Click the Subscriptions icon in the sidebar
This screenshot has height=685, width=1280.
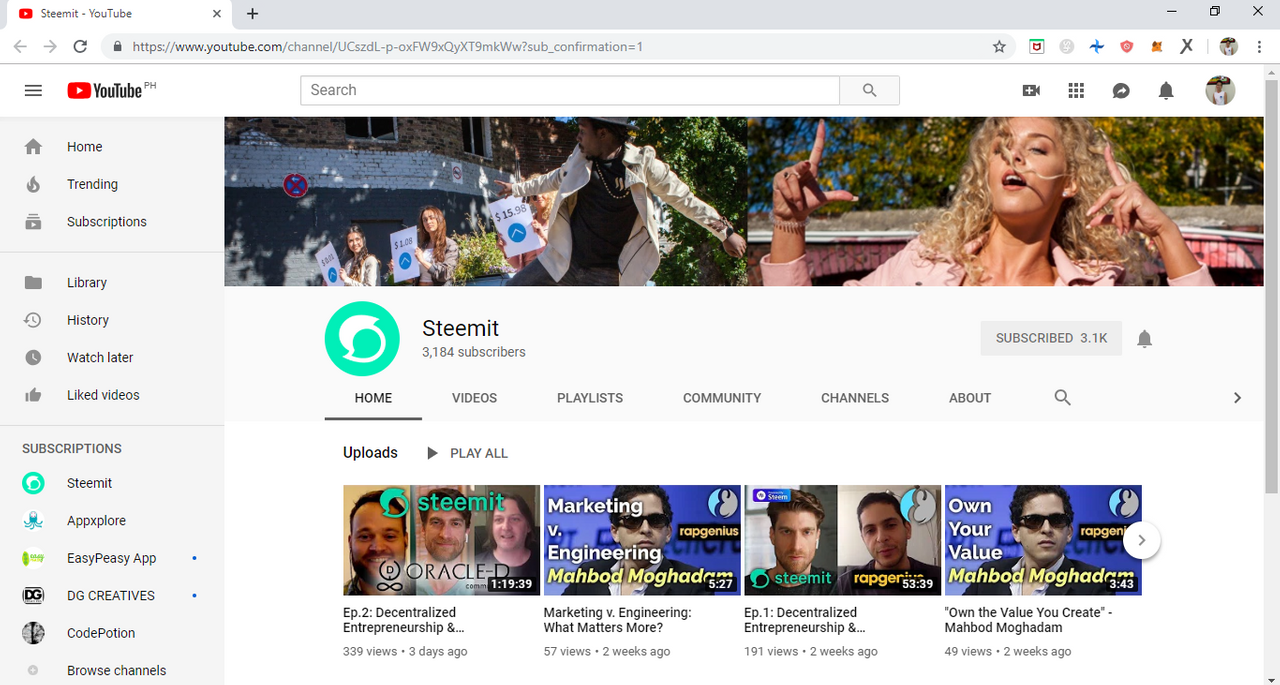pos(33,222)
